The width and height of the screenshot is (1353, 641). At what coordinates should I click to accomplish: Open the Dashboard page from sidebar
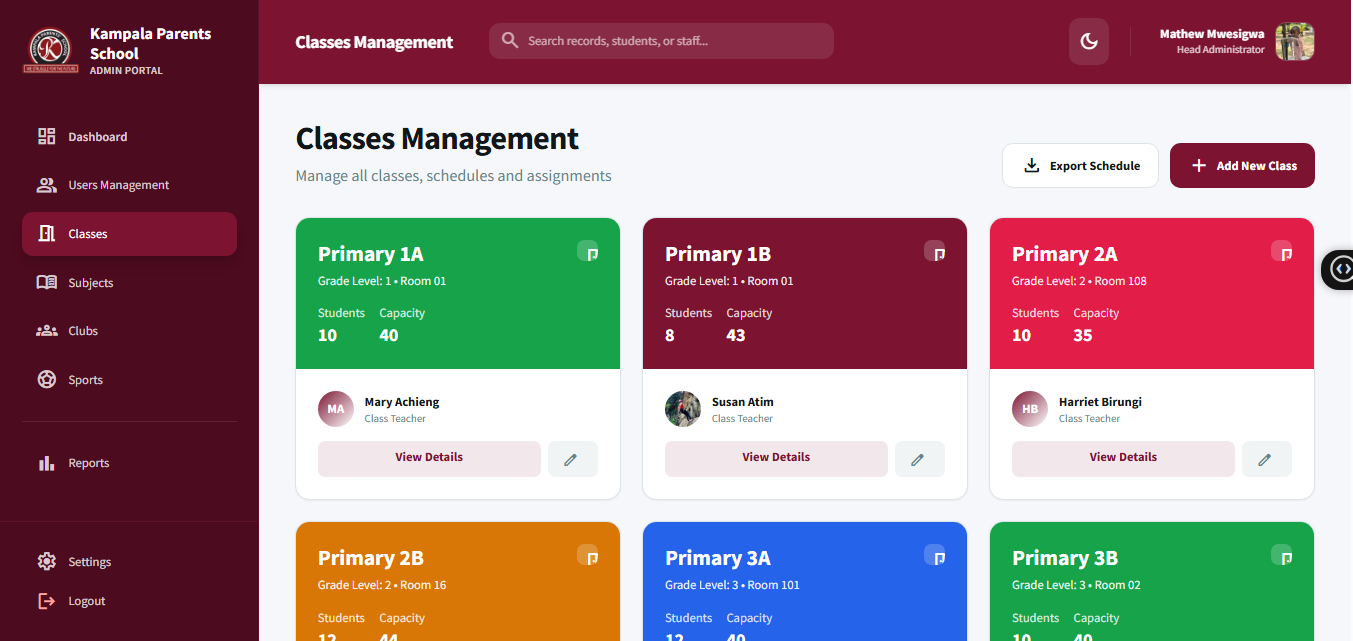click(x=97, y=137)
